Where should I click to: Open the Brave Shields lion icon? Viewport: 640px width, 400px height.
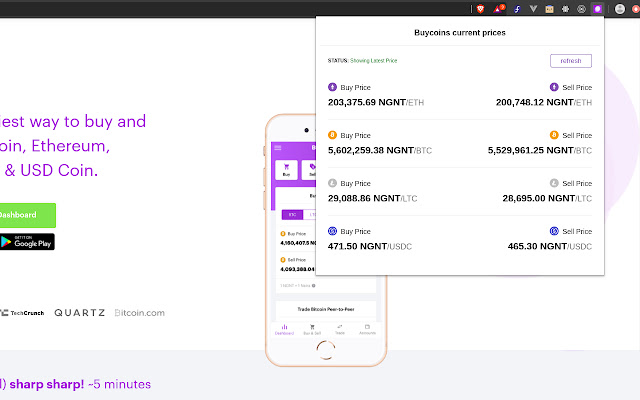[x=480, y=9]
